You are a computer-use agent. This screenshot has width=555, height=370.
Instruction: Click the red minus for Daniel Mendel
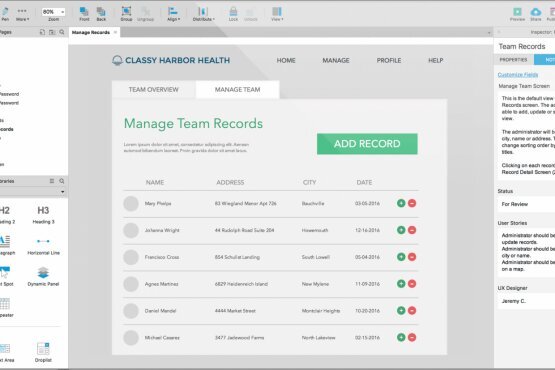pyautogui.click(x=412, y=311)
